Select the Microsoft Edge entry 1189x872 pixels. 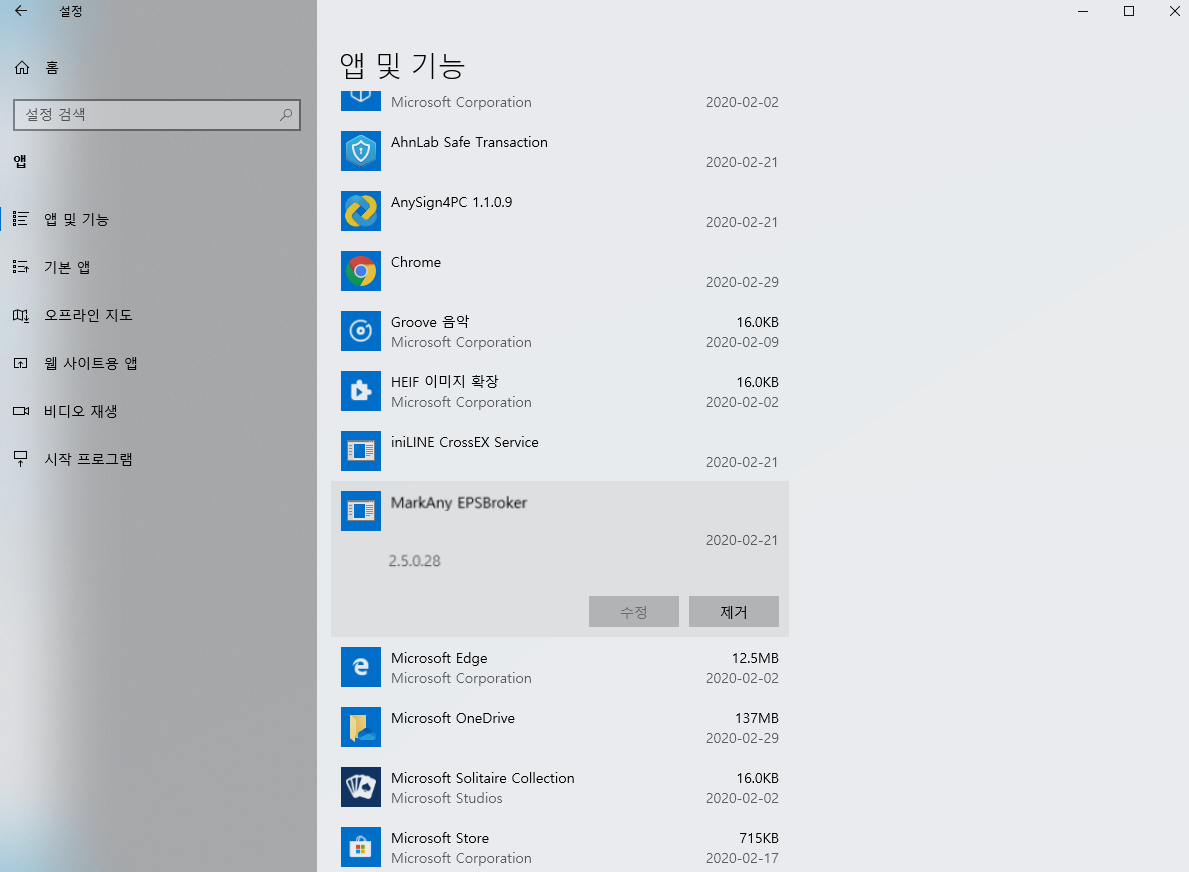pyautogui.click(x=560, y=667)
